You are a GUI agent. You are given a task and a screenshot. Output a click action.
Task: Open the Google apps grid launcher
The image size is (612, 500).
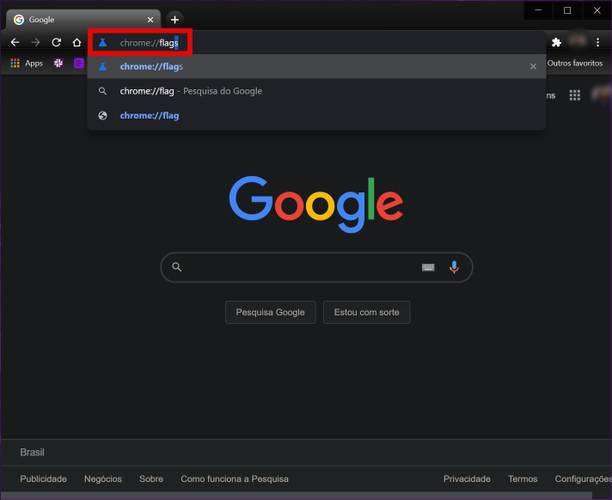(x=575, y=95)
